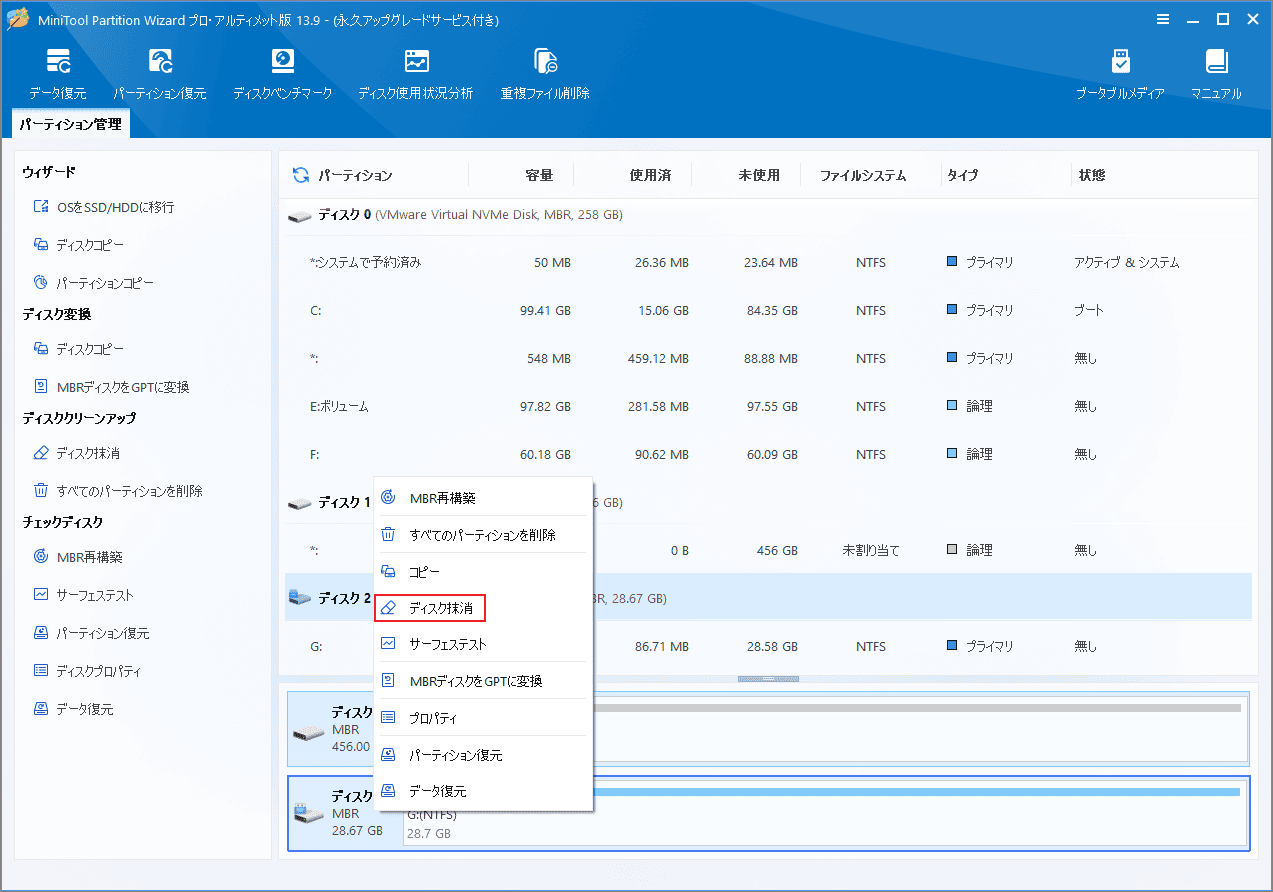The height and width of the screenshot is (892, 1273).
Task: Select the G: partition row
Action: point(768,647)
